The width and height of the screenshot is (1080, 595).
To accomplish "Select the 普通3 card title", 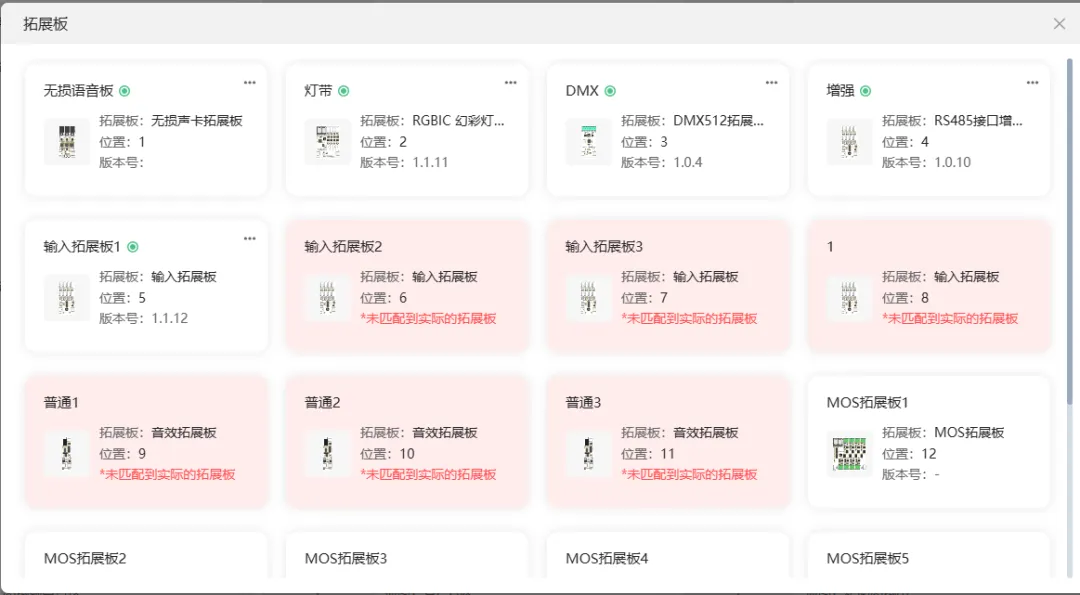I will [x=583, y=403].
